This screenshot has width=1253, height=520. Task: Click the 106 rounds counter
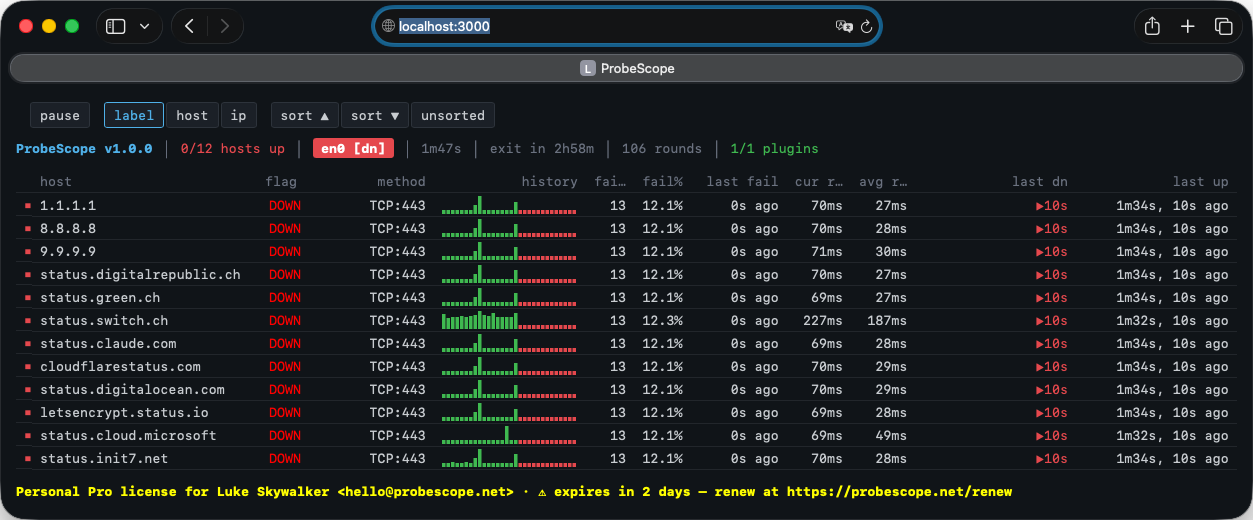coord(662,148)
